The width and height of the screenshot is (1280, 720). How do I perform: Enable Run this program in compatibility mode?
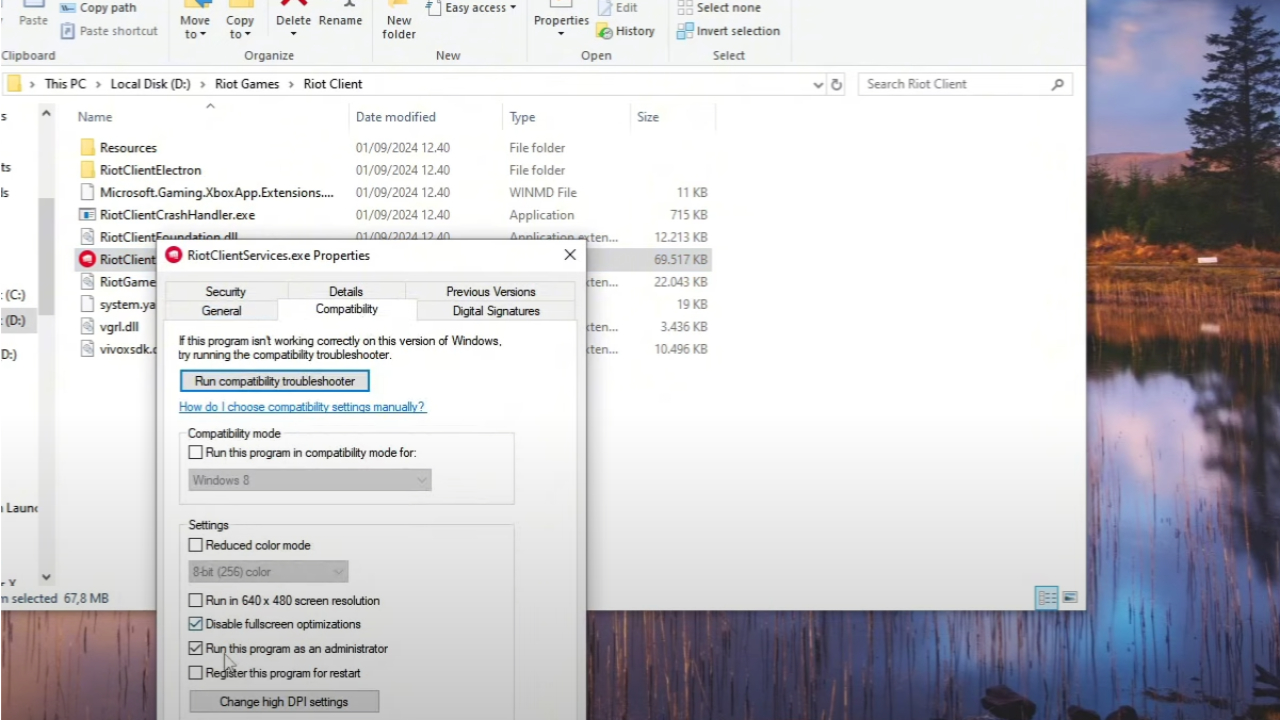point(196,453)
